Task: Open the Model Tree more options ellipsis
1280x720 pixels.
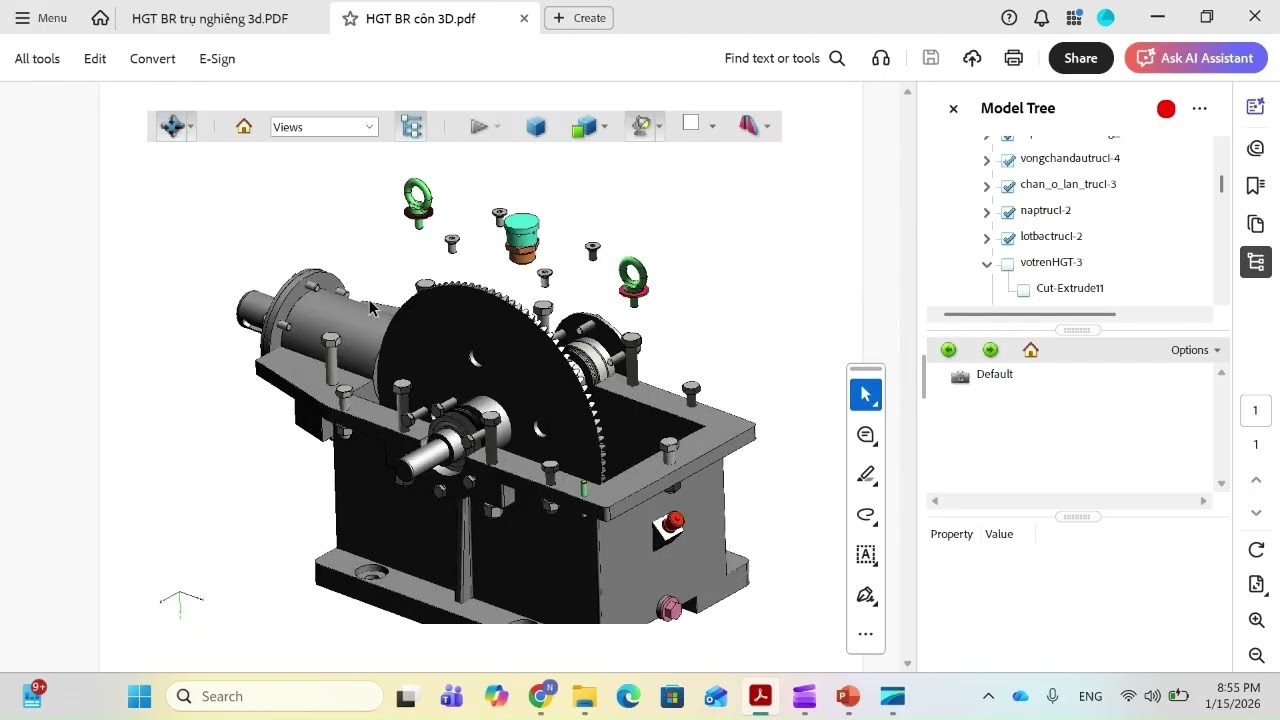Action: [x=1200, y=109]
